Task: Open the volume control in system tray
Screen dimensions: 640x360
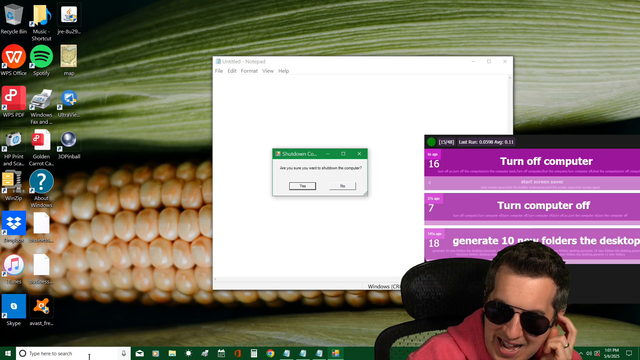Action: click(589, 353)
